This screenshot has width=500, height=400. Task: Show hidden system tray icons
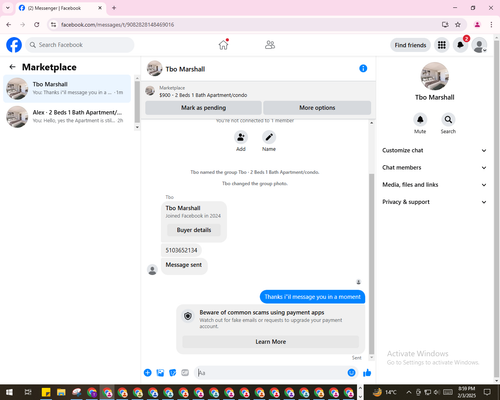[409, 392]
